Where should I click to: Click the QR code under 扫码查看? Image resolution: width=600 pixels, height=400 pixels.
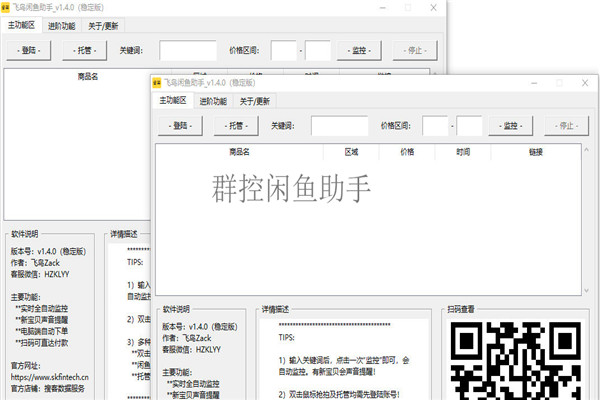point(515,361)
